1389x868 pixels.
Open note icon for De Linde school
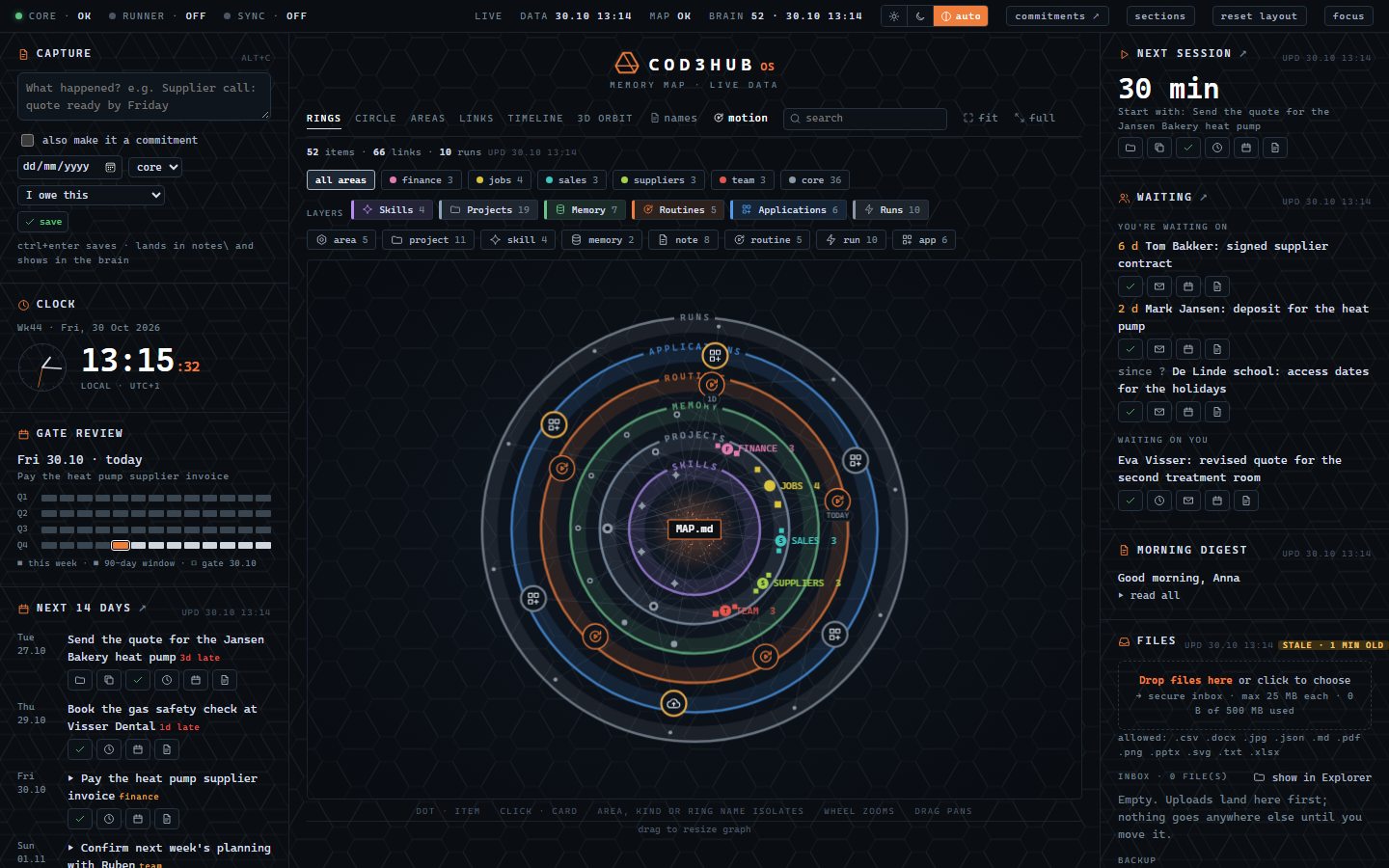pyautogui.click(x=1217, y=412)
